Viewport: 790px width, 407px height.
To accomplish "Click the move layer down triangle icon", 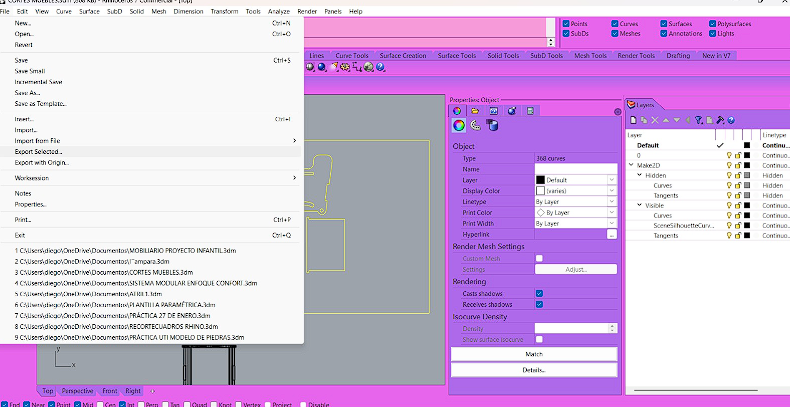I will 677,120.
